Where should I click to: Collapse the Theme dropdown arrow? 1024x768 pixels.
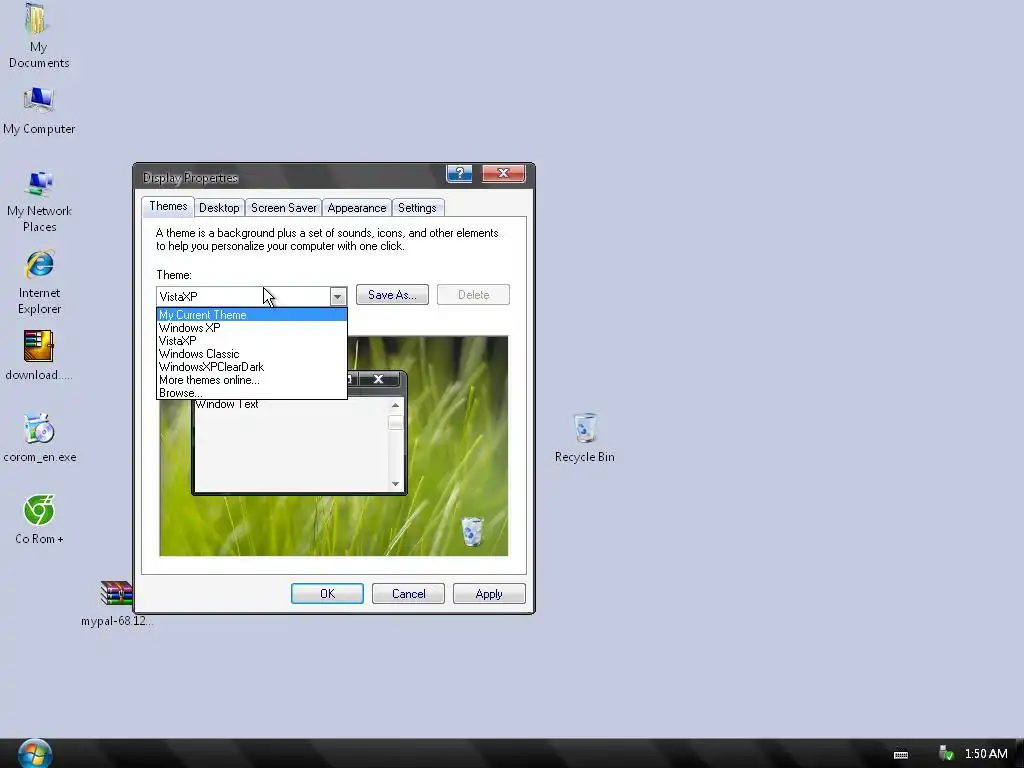click(x=337, y=296)
